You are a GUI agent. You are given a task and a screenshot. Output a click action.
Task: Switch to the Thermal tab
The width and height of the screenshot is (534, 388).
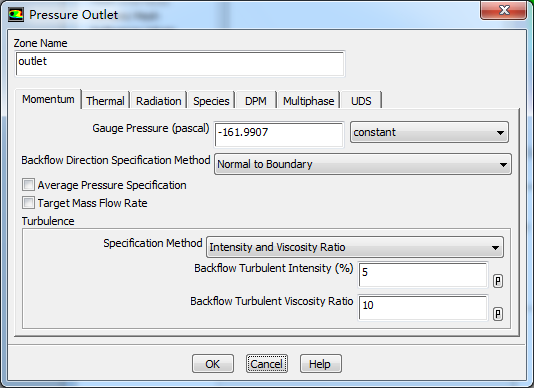coord(105,101)
